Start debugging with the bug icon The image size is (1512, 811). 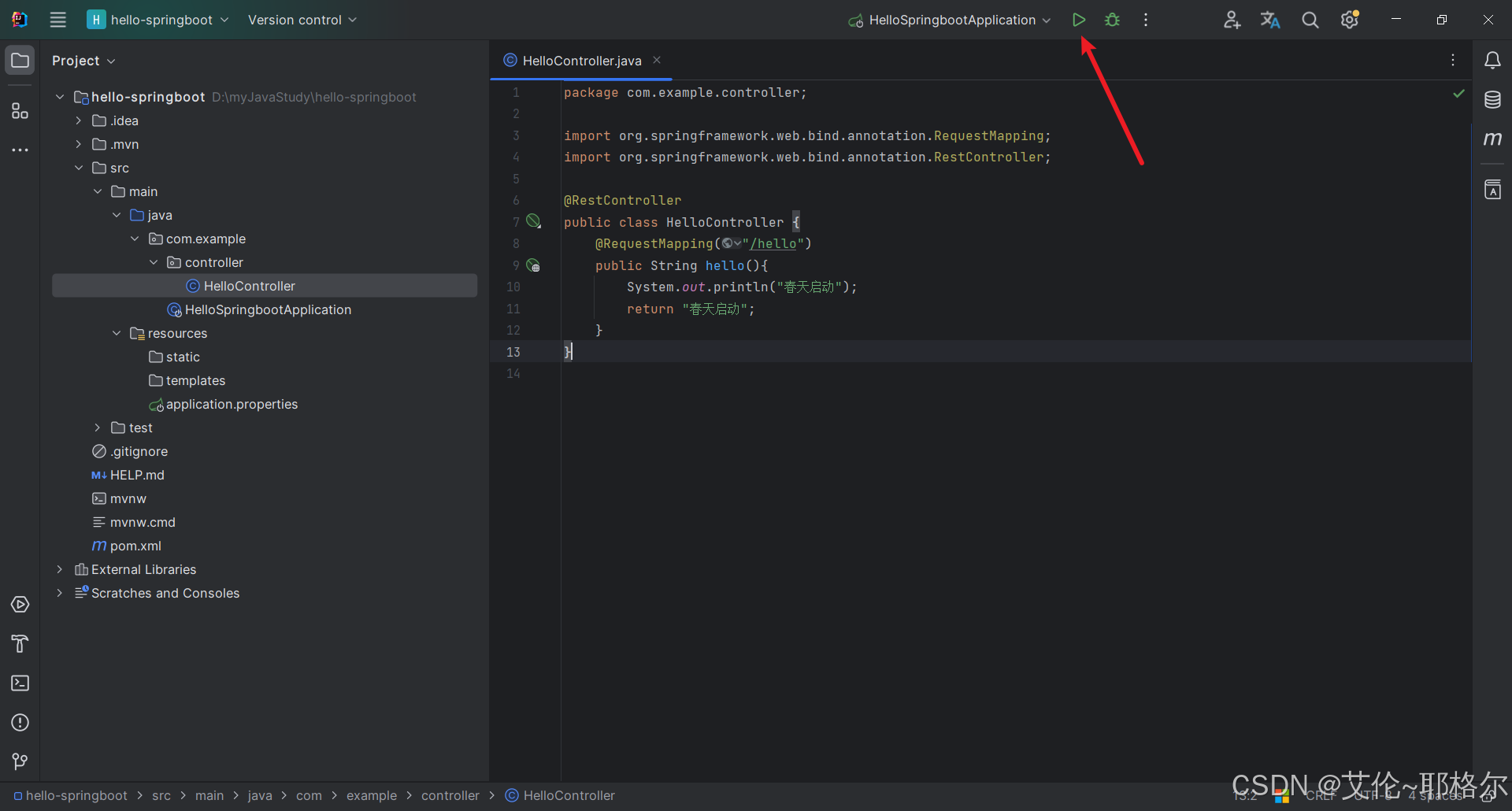point(1112,20)
